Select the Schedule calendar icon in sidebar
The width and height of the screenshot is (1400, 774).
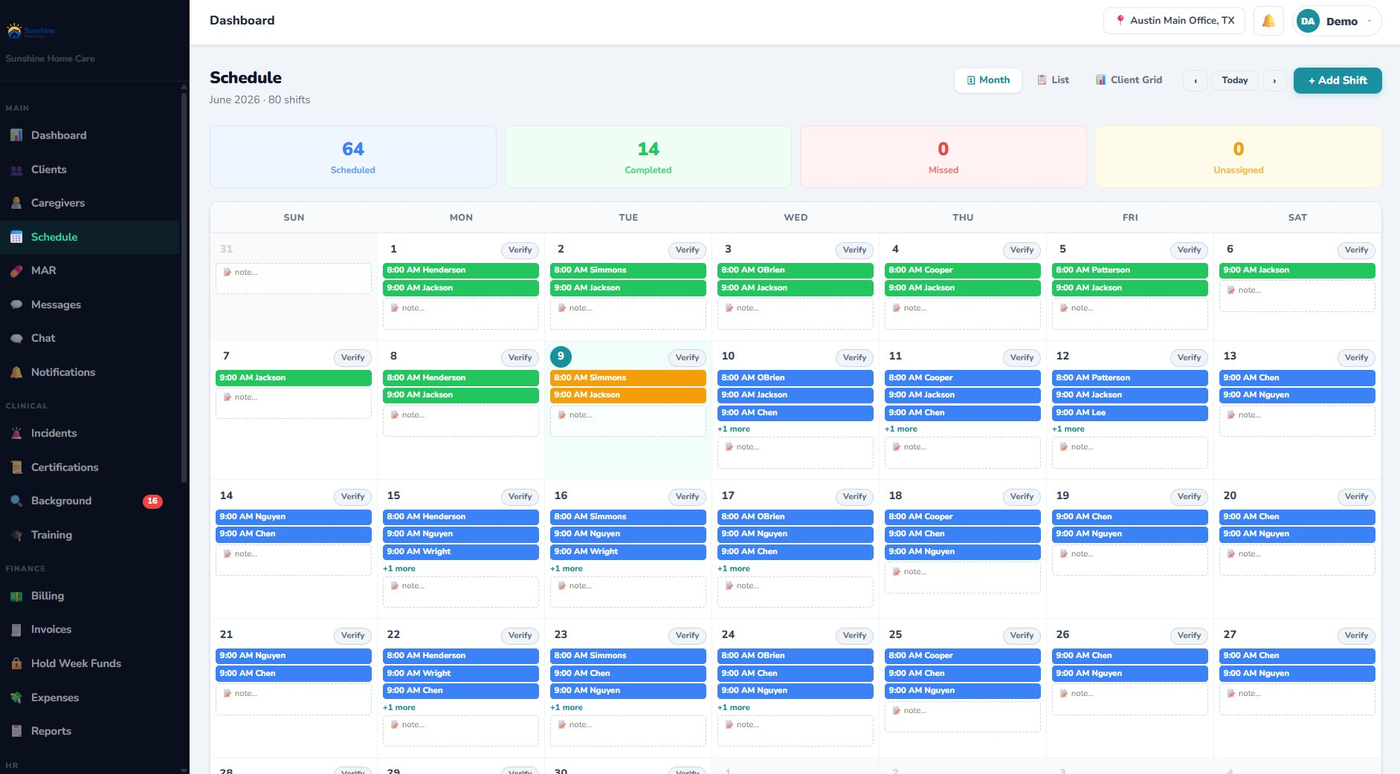(16, 237)
